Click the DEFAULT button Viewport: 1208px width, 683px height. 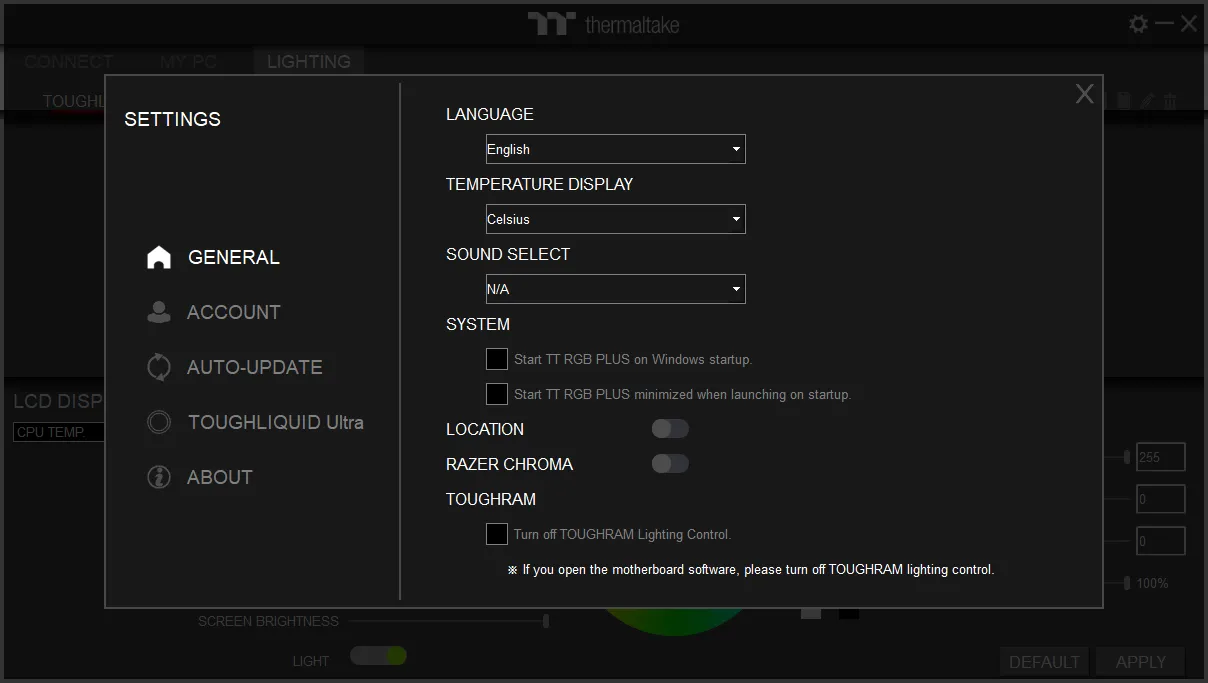click(1045, 662)
